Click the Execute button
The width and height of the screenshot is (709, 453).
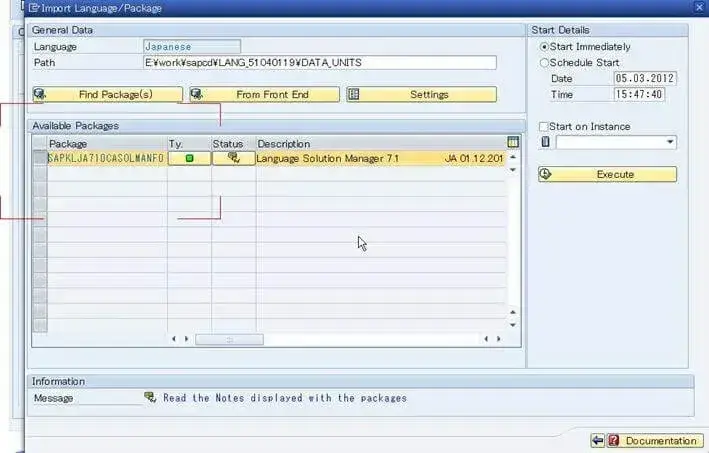point(607,174)
